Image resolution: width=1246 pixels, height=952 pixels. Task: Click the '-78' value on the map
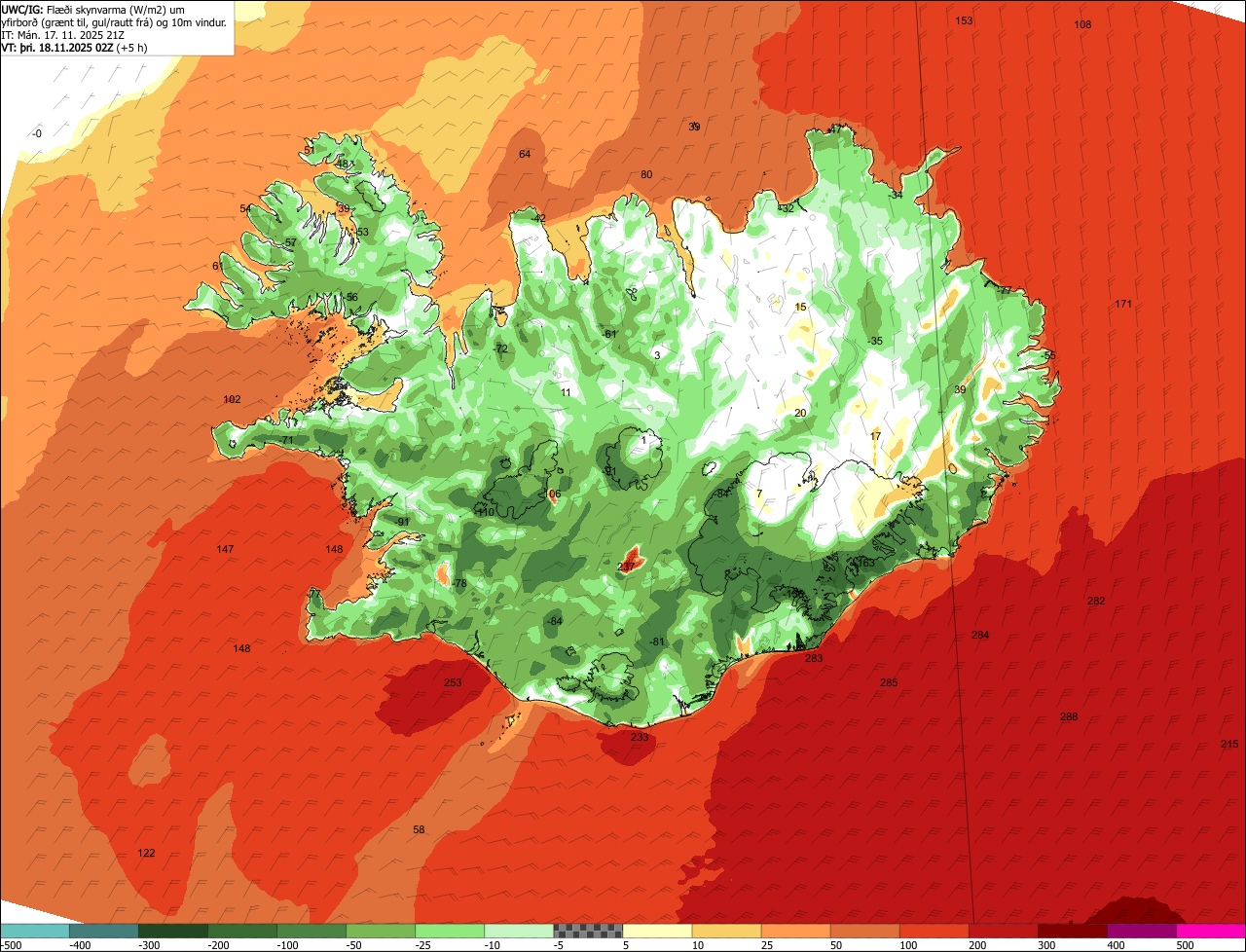(x=459, y=584)
